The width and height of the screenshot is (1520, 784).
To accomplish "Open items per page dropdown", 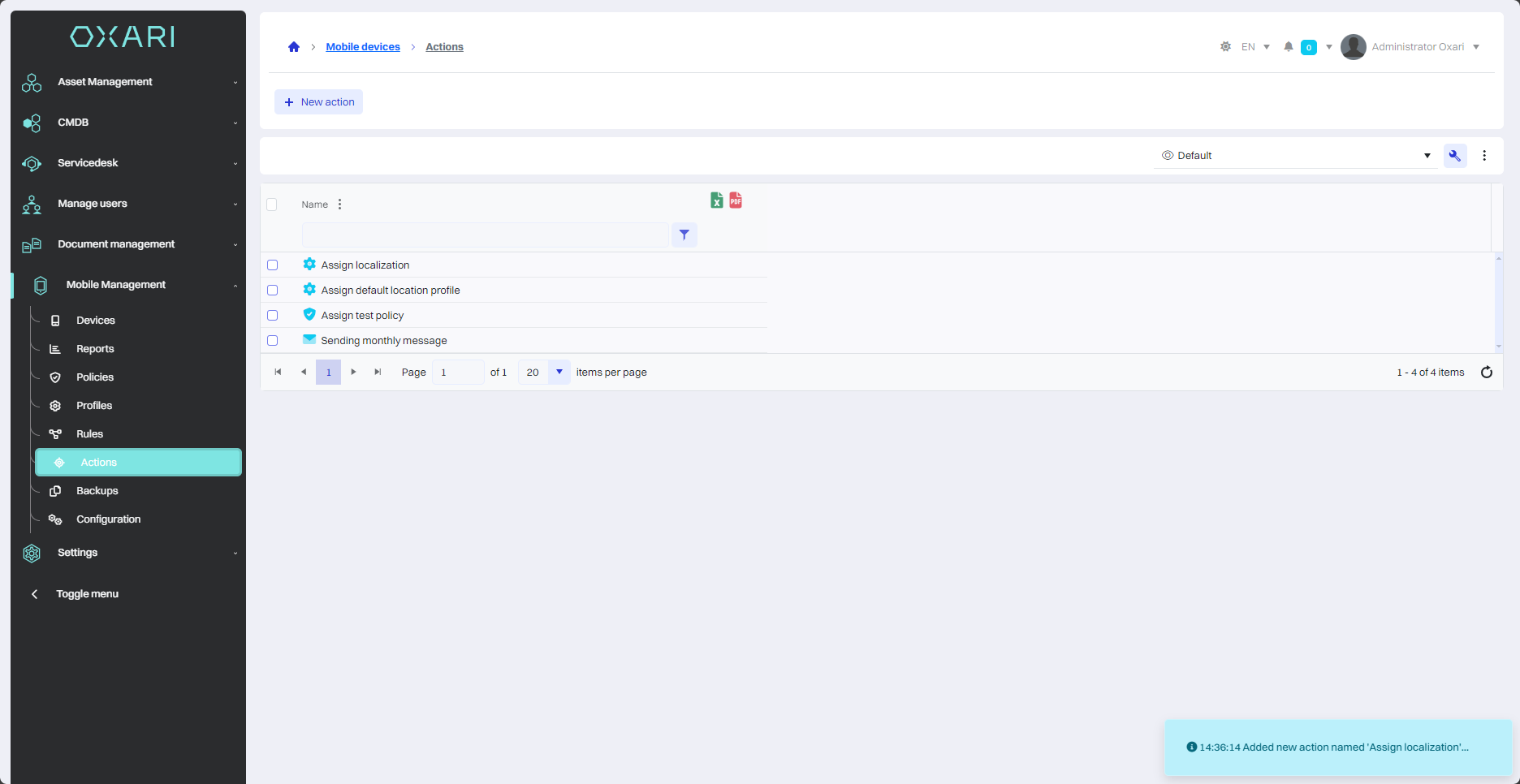I will click(x=559, y=373).
